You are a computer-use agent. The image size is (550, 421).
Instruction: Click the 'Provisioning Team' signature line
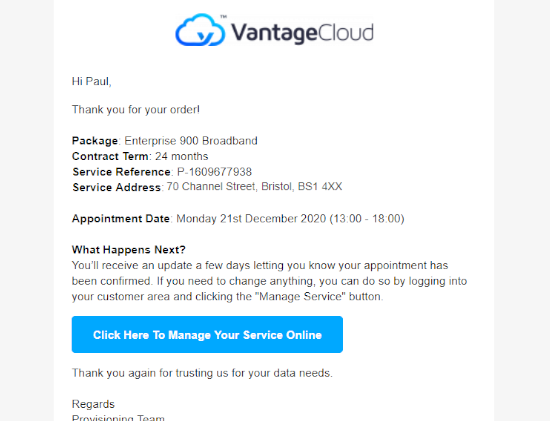118,417
